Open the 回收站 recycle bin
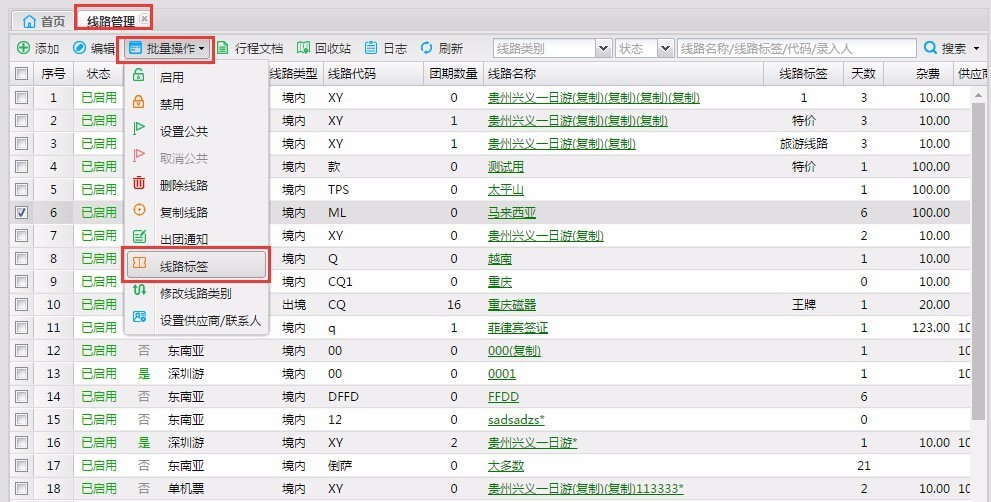The height and width of the screenshot is (502, 991). pyautogui.click(x=303, y=48)
